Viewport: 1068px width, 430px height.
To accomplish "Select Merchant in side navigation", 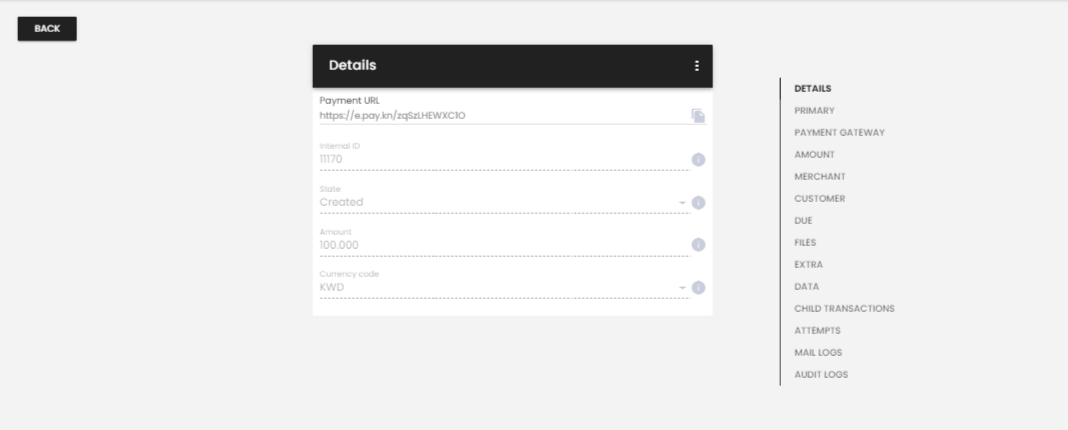I will 819,176.
